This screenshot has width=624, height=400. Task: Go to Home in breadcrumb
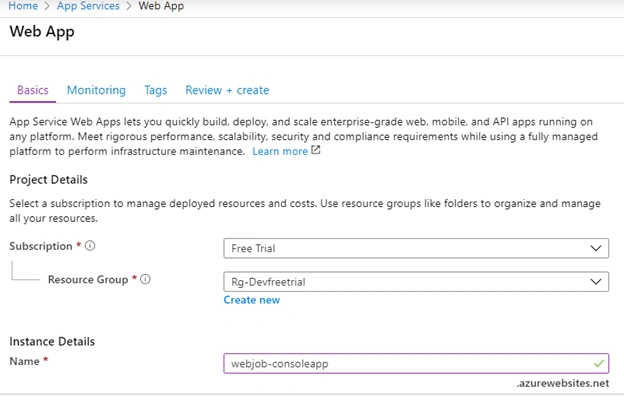[23, 6]
